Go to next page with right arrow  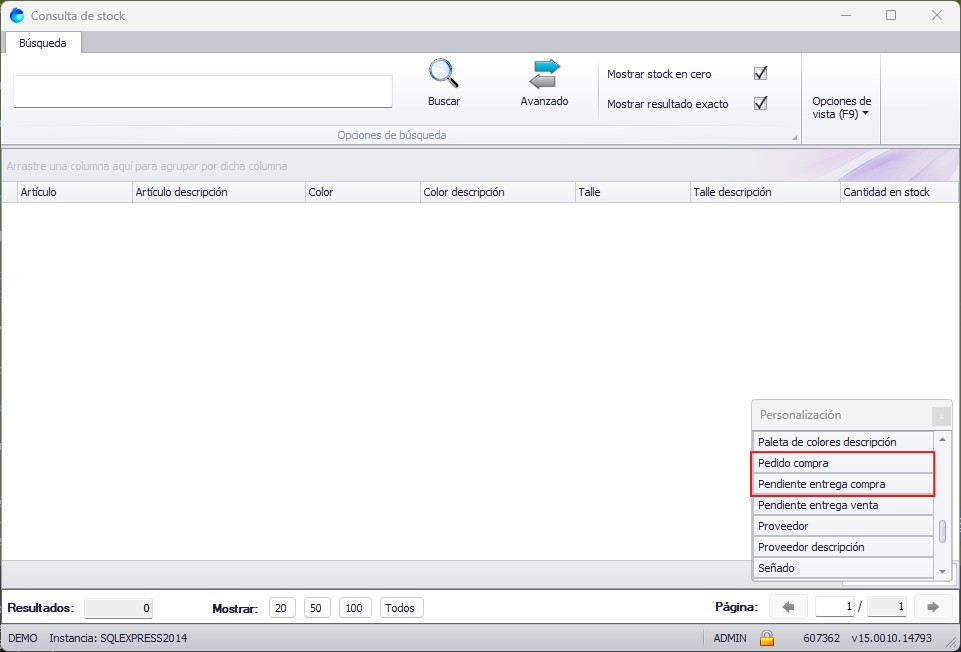tap(932, 607)
